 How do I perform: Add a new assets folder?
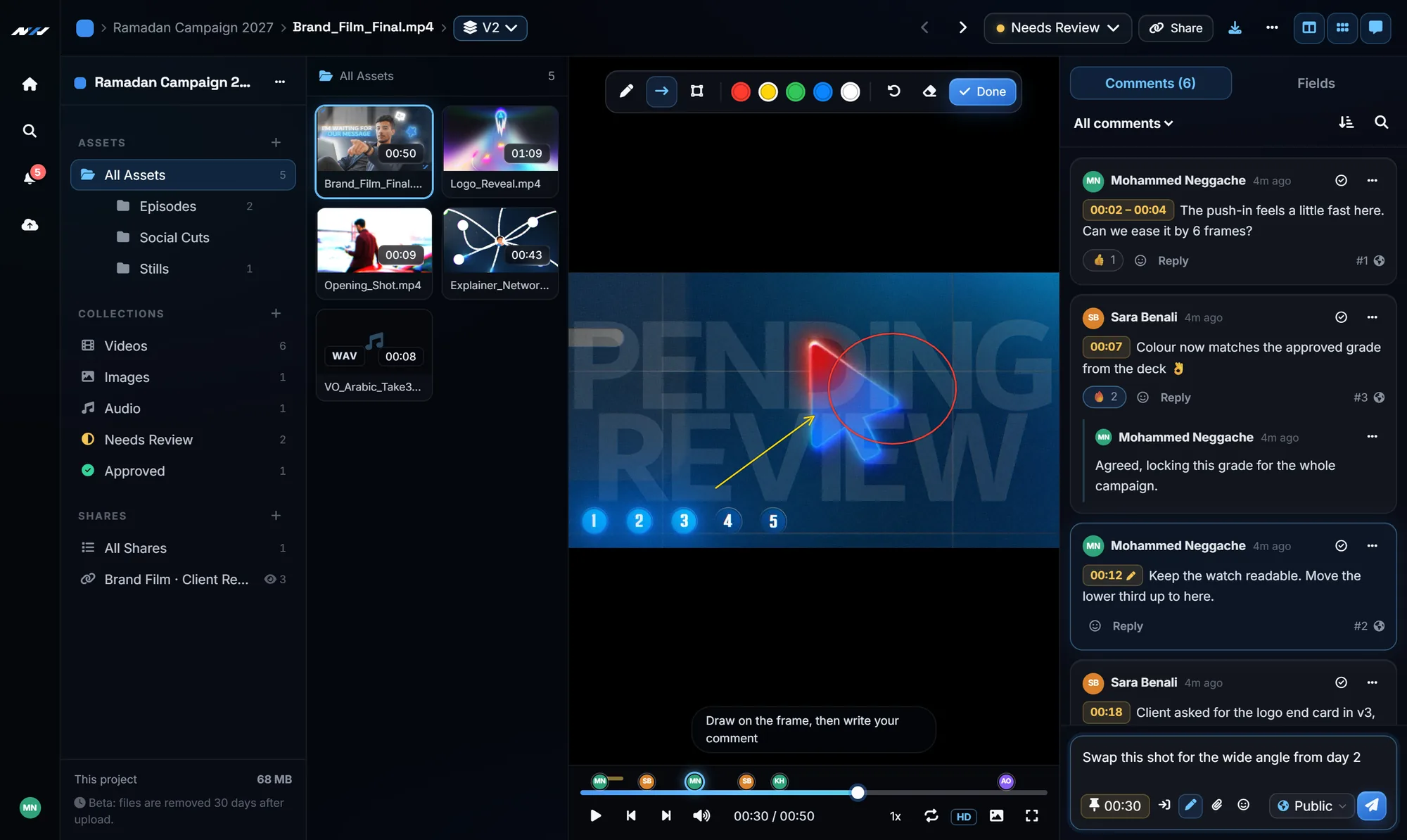tap(276, 143)
